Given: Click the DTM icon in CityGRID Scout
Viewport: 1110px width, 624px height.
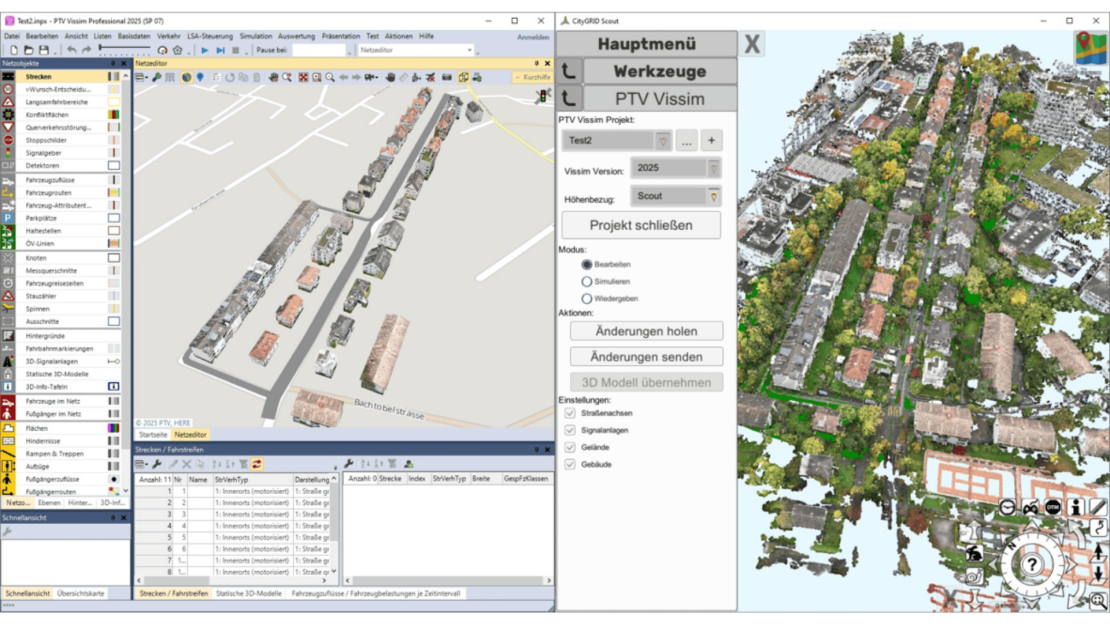Looking at the screenshot, I should point(1053,507).
